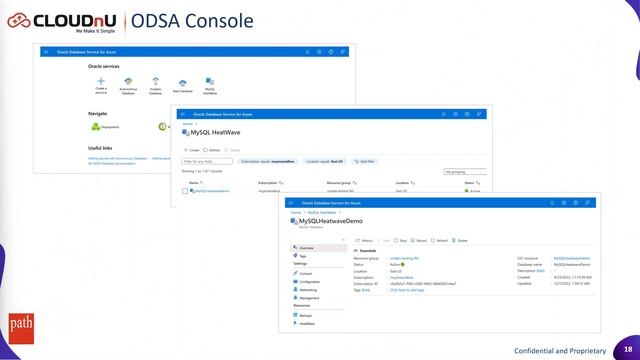Image resolution: width=640 pixels, height=360 pixels.
Task: Open settings gear in the MySQL HeatWave list window
Action: coord(456,114)
